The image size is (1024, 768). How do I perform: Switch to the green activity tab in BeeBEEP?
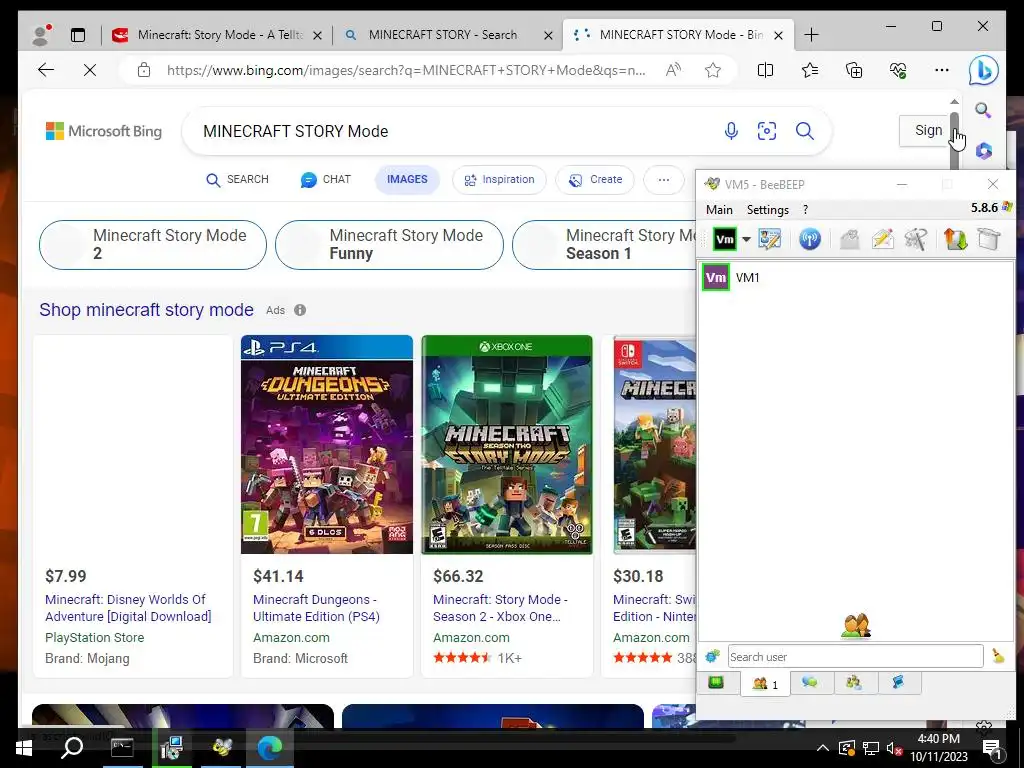716,682
